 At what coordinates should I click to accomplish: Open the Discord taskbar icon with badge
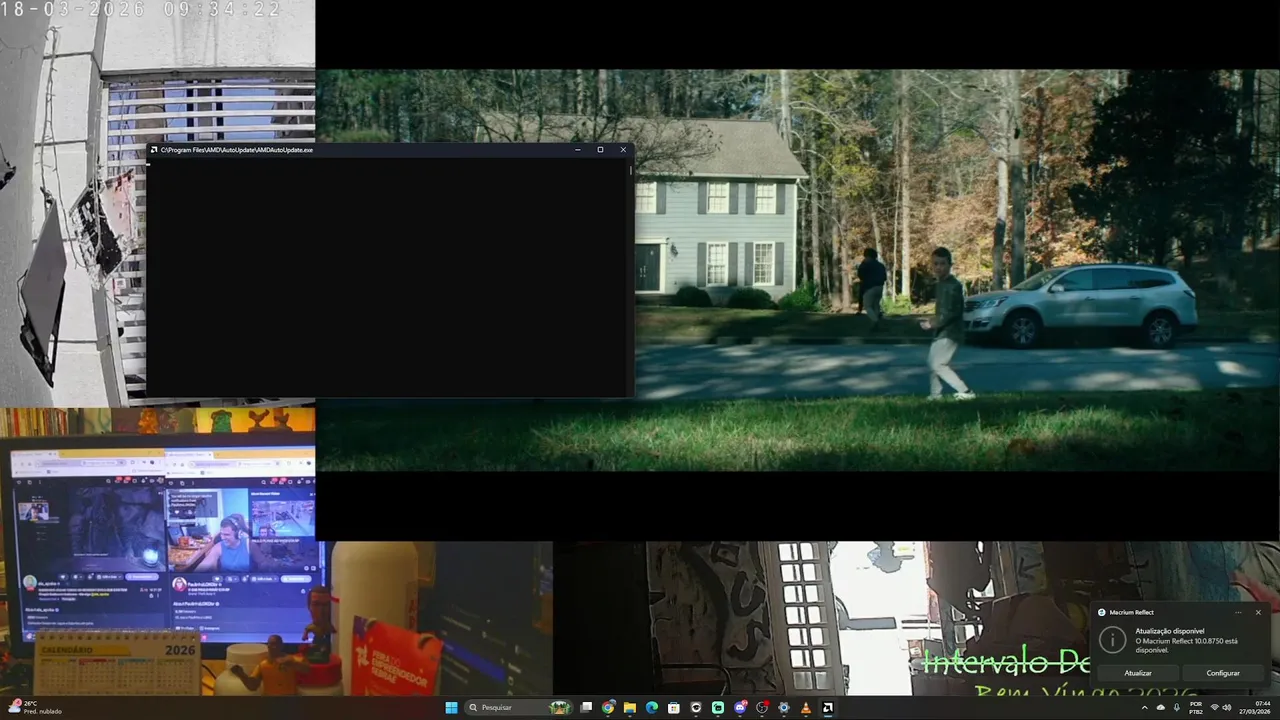pyautogui.click(x=740, y=707)
